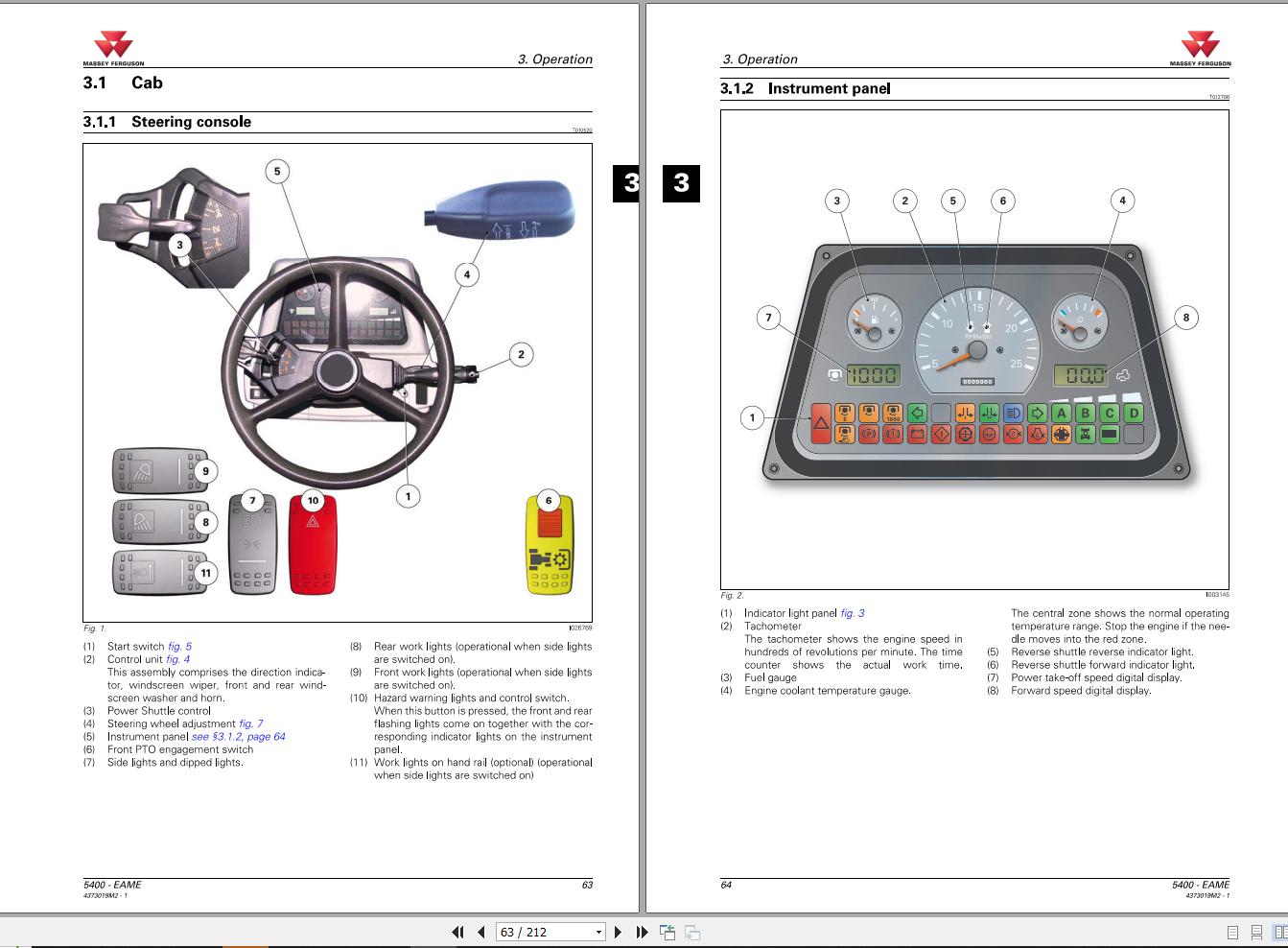The height and width of the screenshot is (948, 1288).
Task: Click the go-forward view icon
Action: 691,932
